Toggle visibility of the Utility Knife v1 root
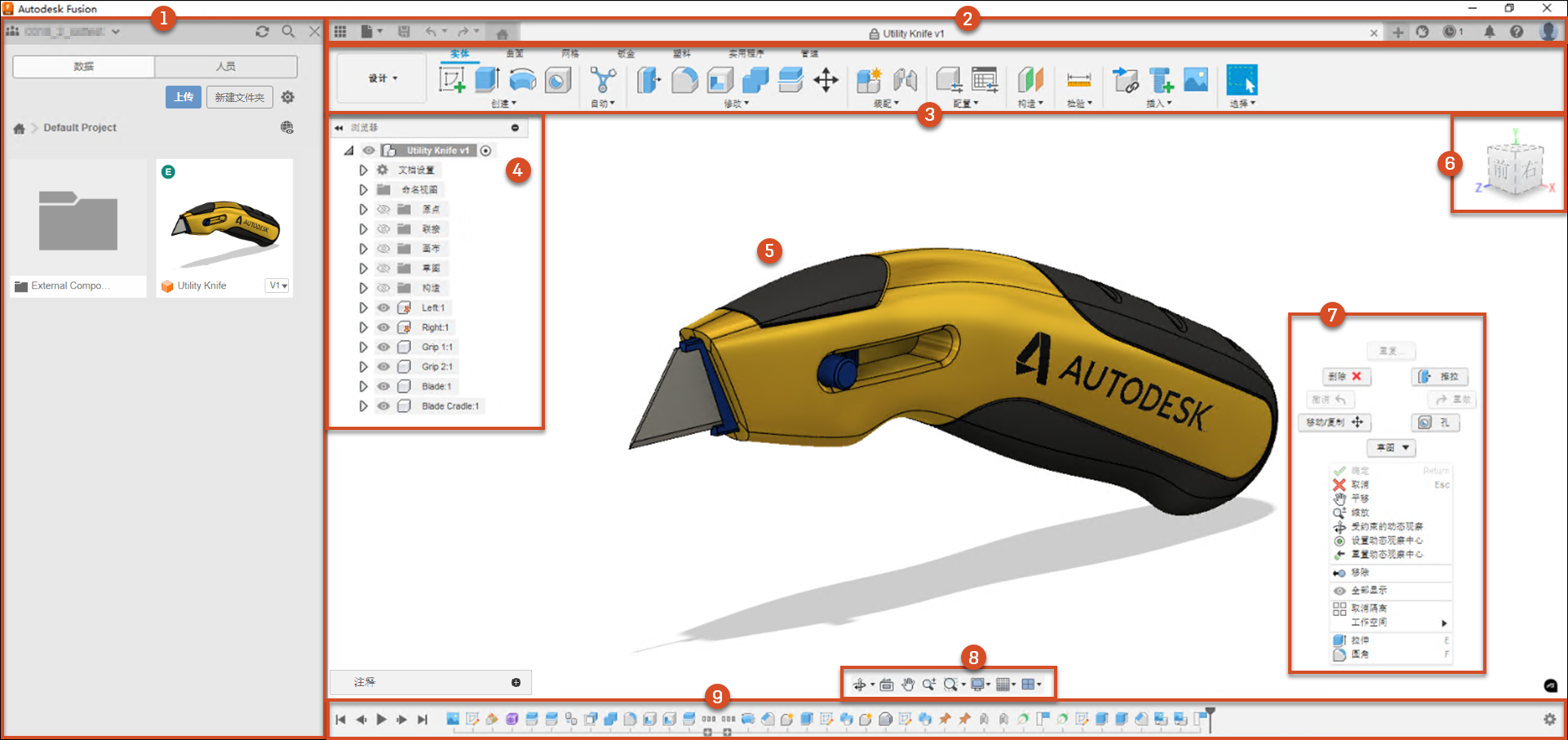Image resolution: width=1568 pixels, height=740 pixels. (x=369, y=150)
